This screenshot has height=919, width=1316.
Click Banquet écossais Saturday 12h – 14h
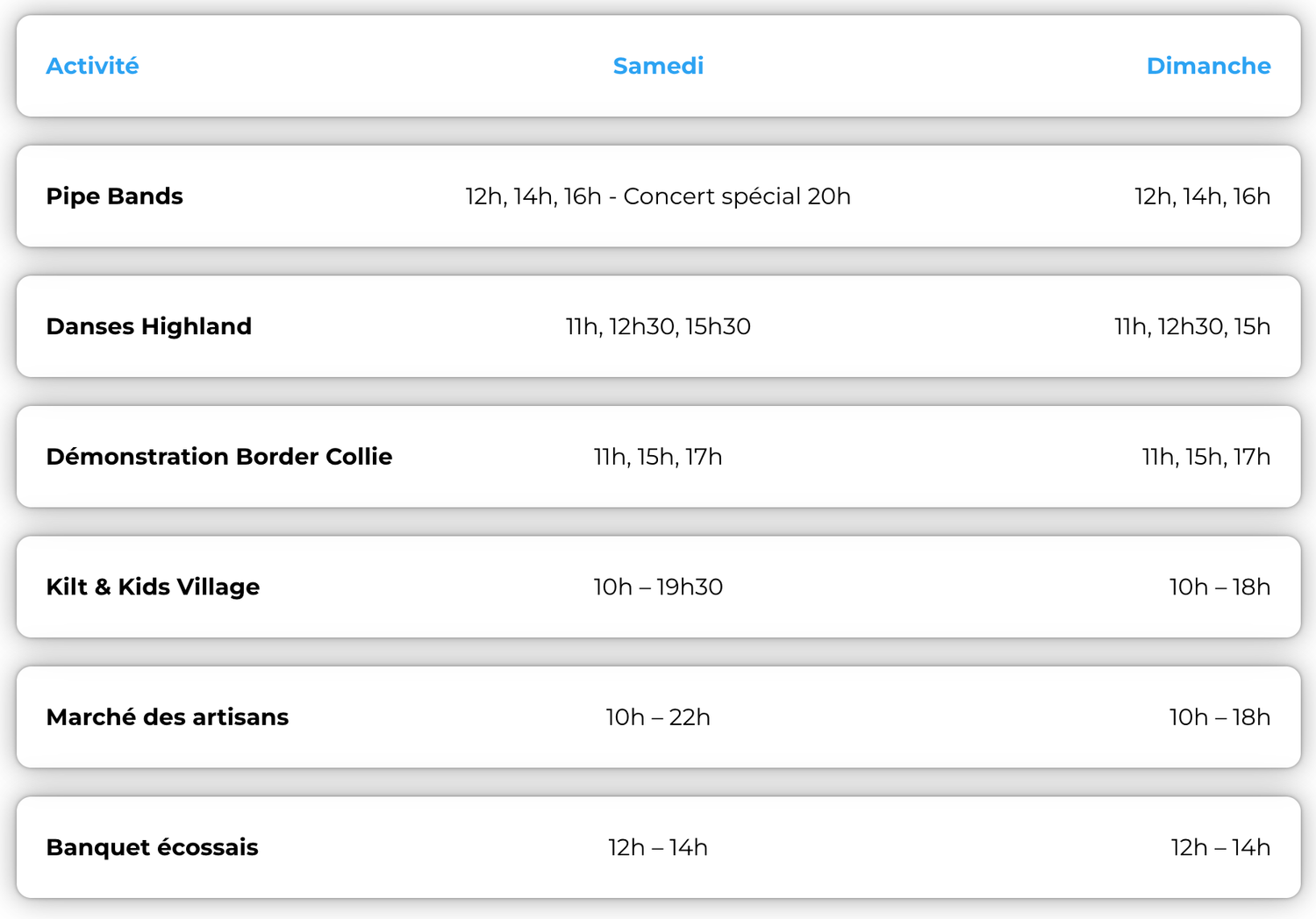point(658,847)
